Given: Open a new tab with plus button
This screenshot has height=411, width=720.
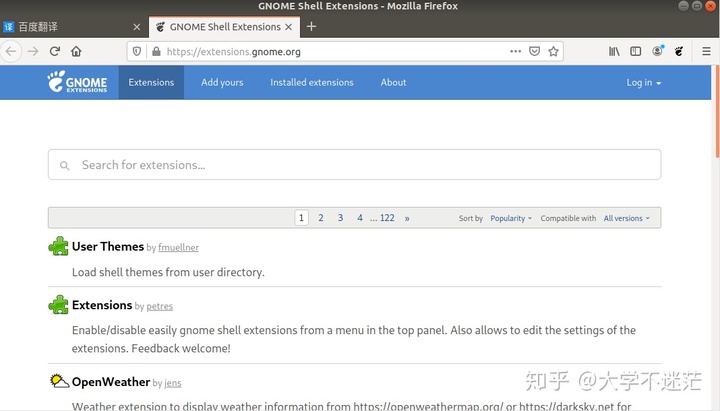Looking at the screenshot, I should [x=311, y=27].
